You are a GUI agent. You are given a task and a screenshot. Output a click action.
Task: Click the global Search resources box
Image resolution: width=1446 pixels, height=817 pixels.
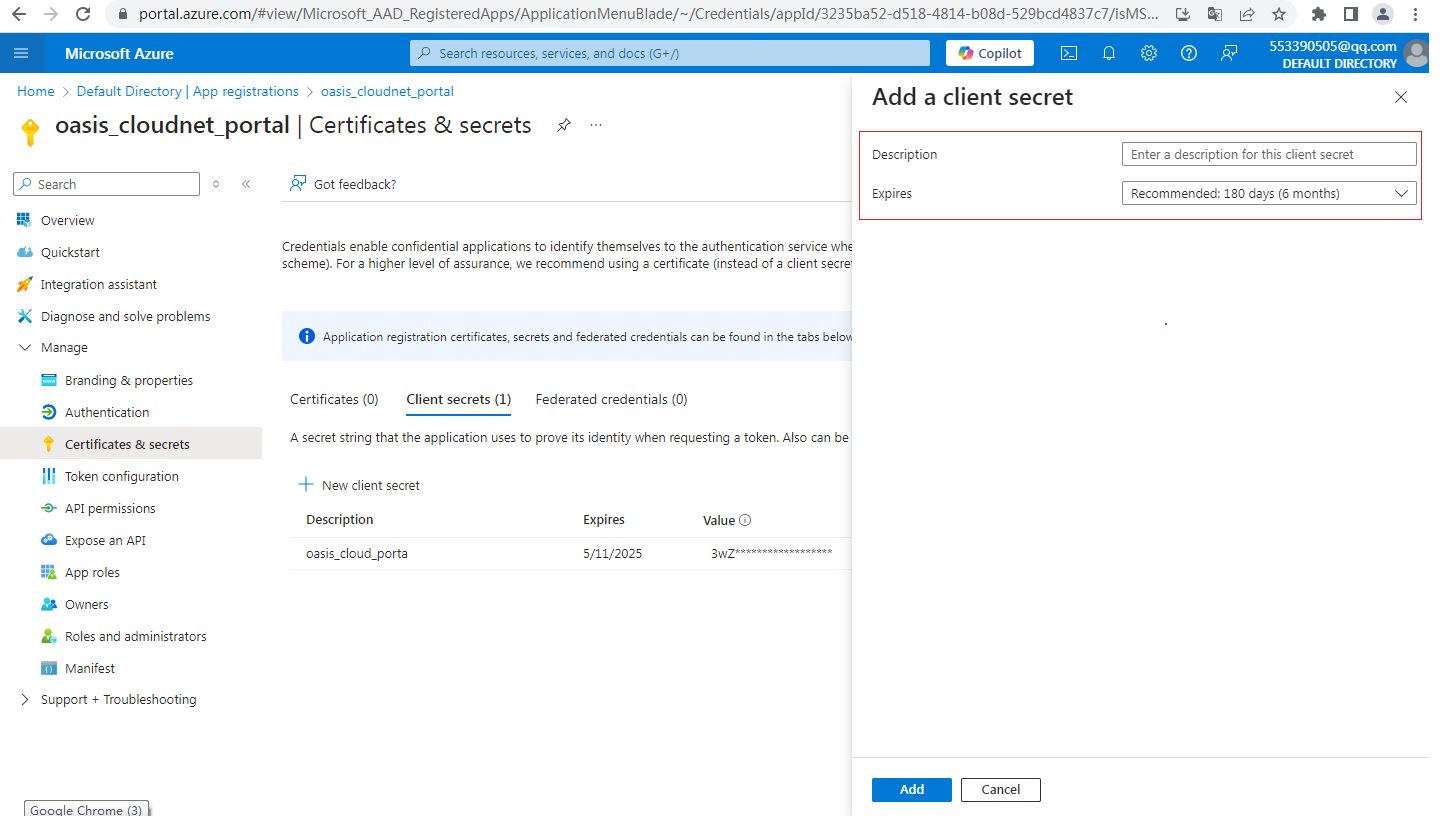(x=670, y=53)
